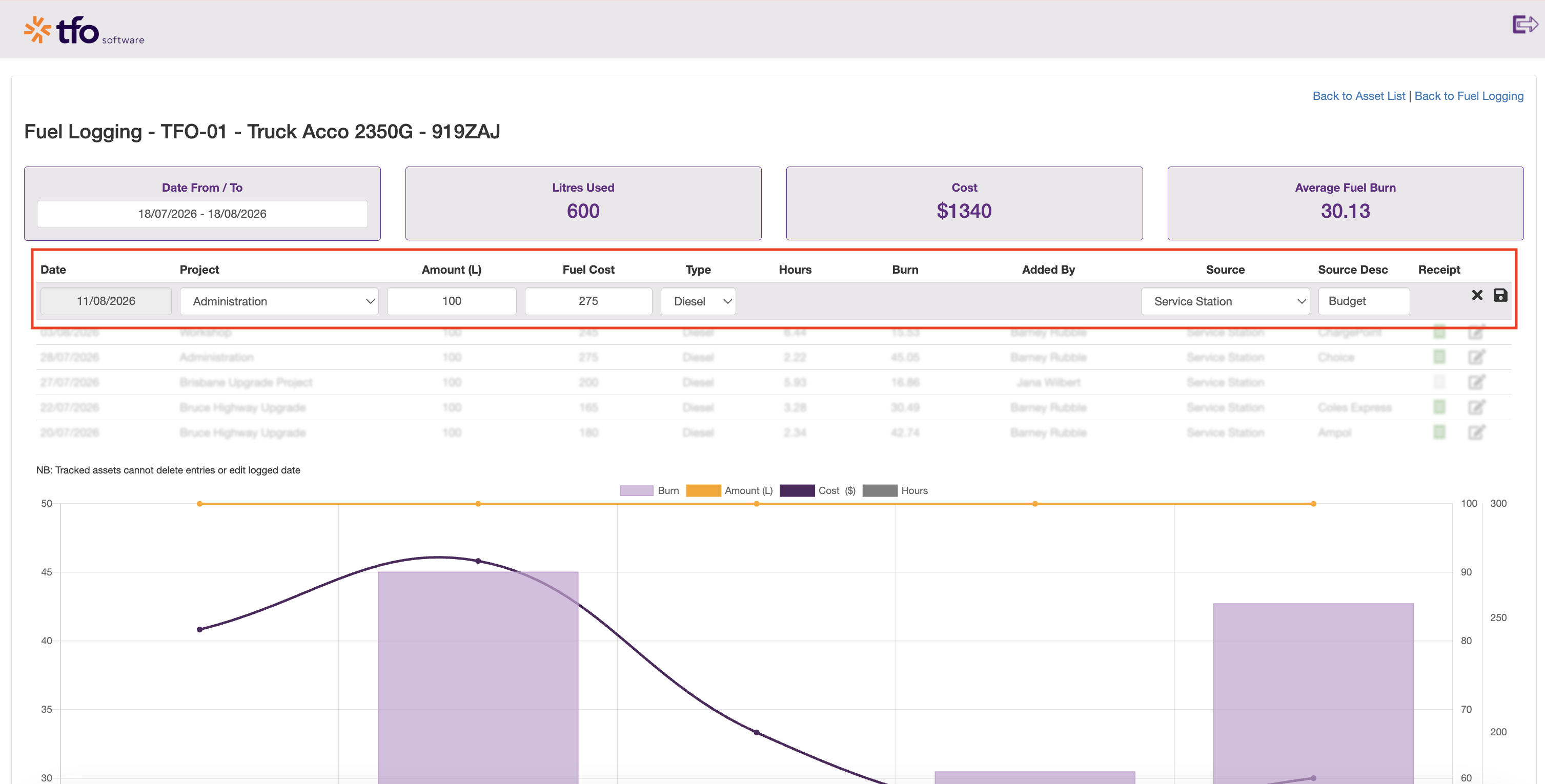Screen dimensions: 1545x784
Task: Cancel editing with the X icon
Action: tap(1477, 295)
